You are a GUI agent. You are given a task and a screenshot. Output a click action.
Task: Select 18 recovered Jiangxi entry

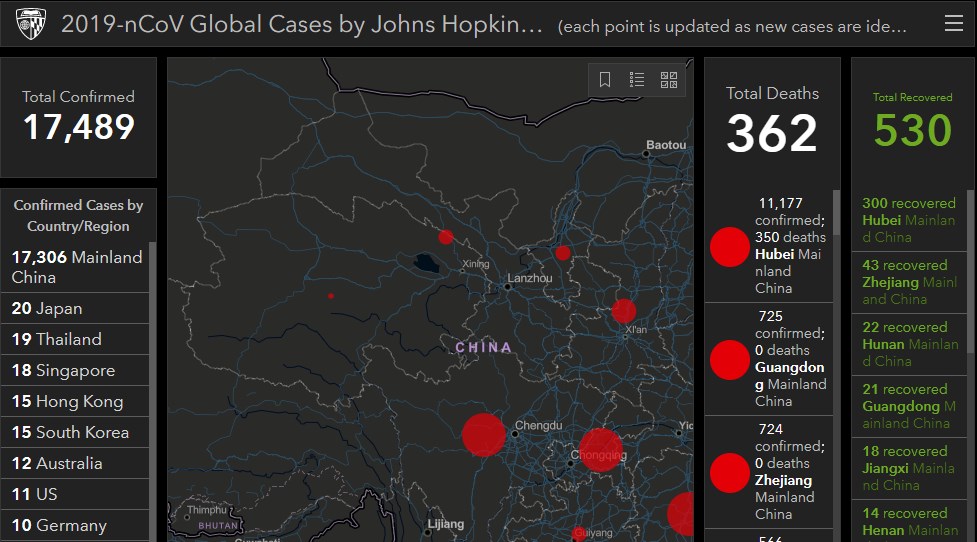click(909, 468)
